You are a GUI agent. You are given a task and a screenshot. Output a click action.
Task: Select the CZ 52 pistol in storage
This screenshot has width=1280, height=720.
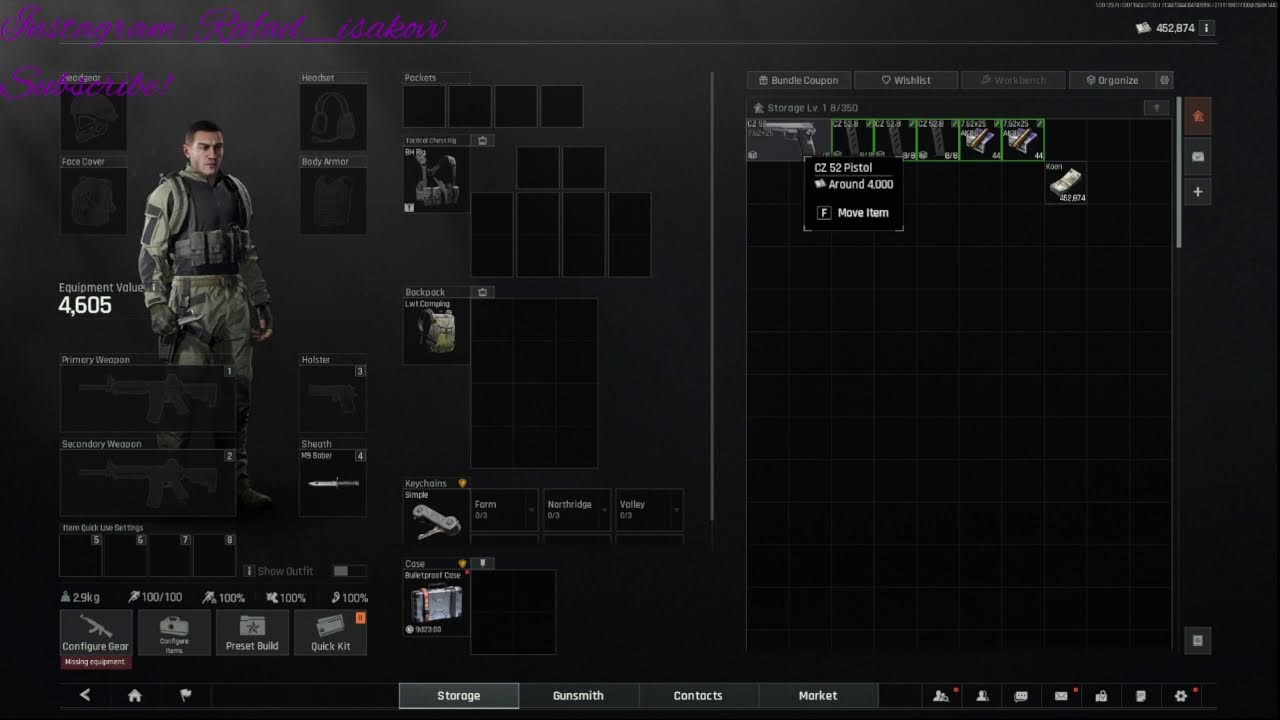[x=788, y=140]
